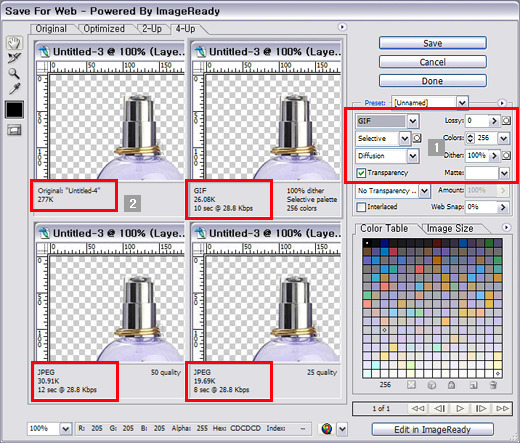Open the Optimize settings flyout menu
The height and width of the screenshot is (443, 520).
point(502,103)
